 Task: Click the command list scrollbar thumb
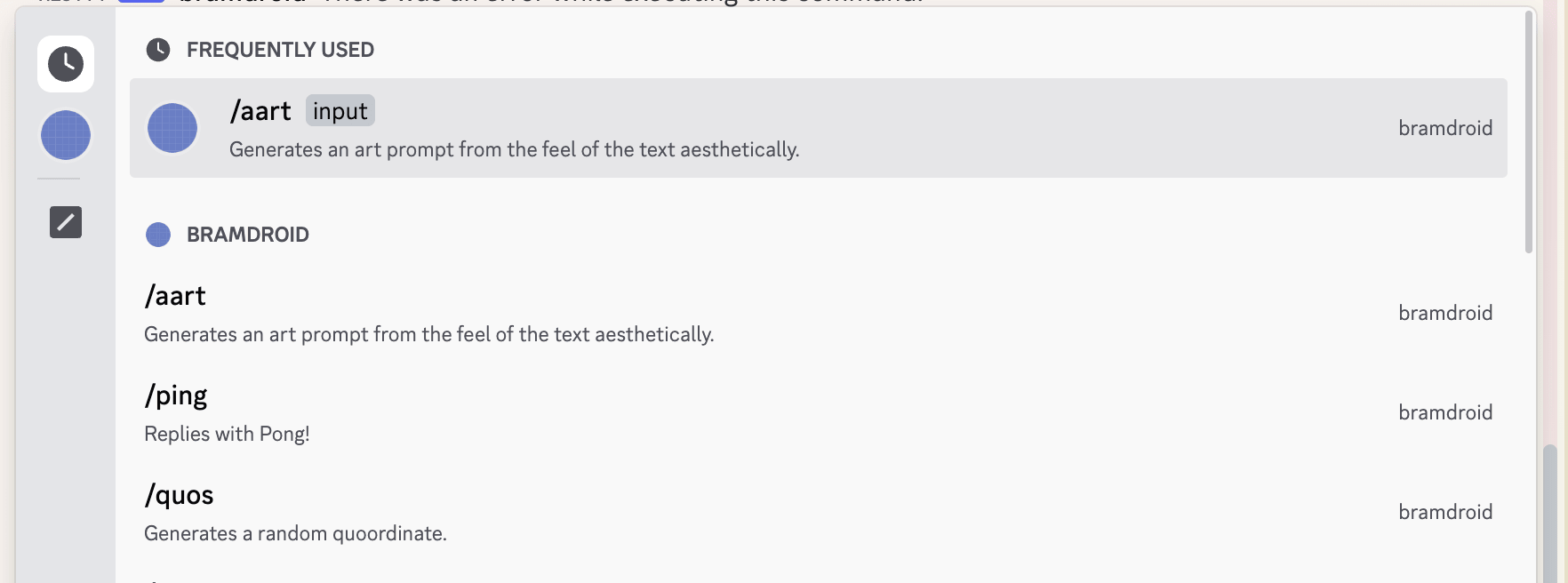[1529, 133]
